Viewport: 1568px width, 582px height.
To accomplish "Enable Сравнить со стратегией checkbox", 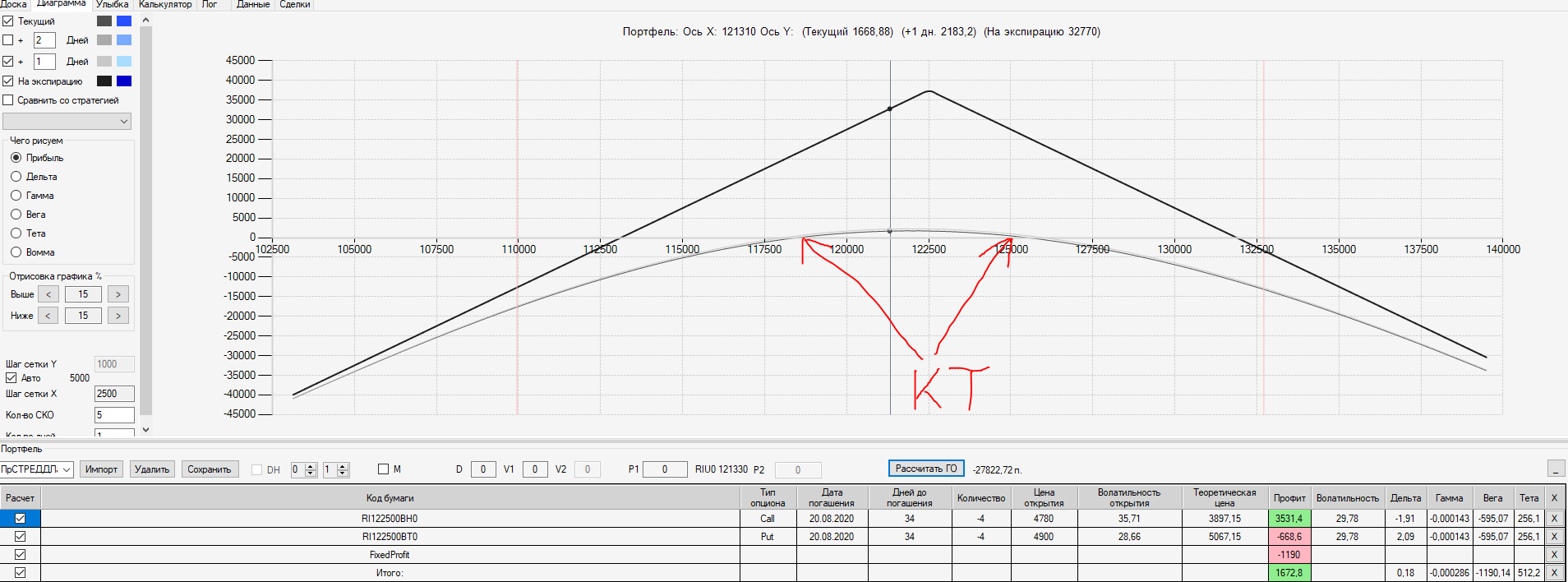I will [8, 100].
